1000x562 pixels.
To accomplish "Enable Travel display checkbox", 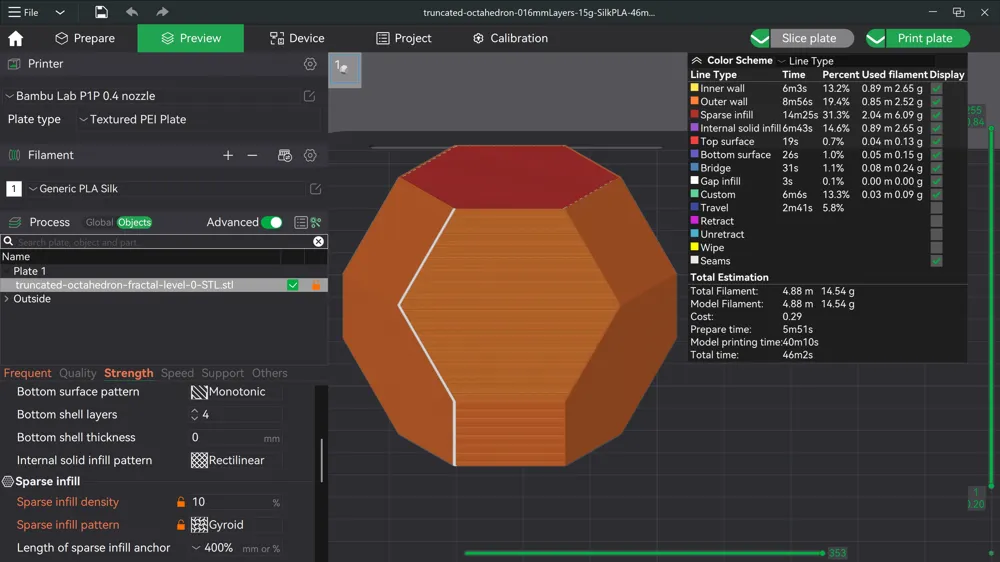I will 936,208.
